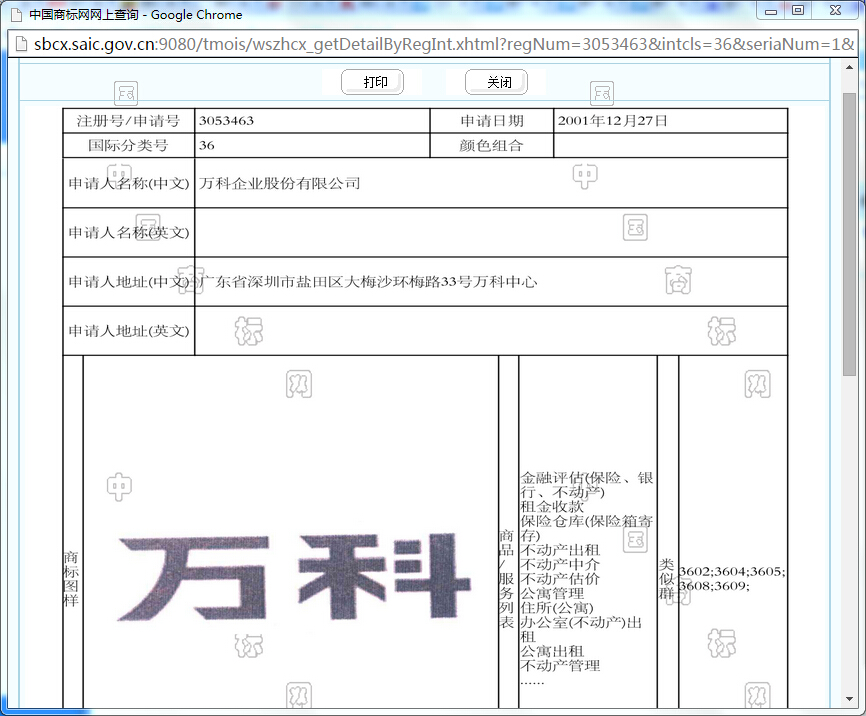Click the vertical scrollbar down arrow
The image size is (866, 716).
click(849, 699)
